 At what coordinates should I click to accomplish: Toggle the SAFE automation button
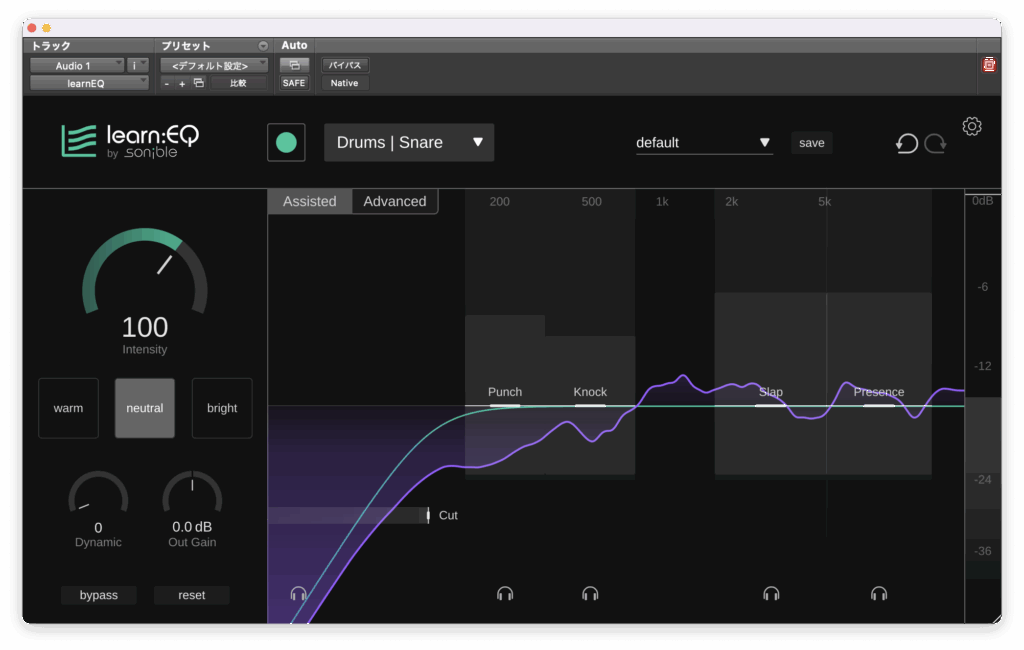(294, 83)
